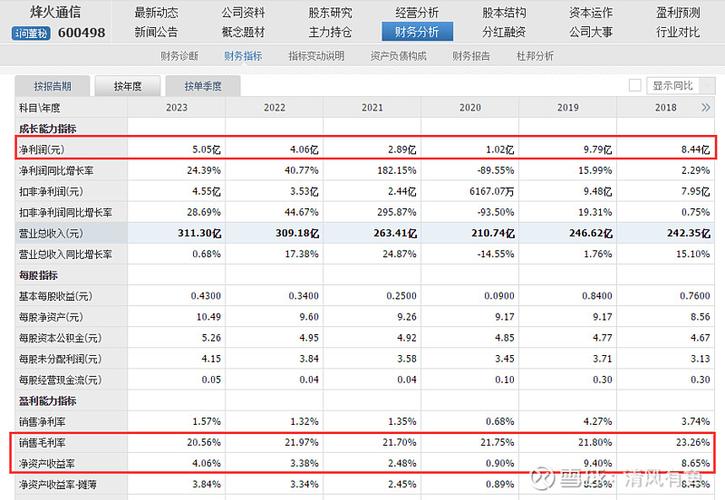Switch to 杜邦分析 sub-tab
Screen dimensions: 725x500
point(535,56)
